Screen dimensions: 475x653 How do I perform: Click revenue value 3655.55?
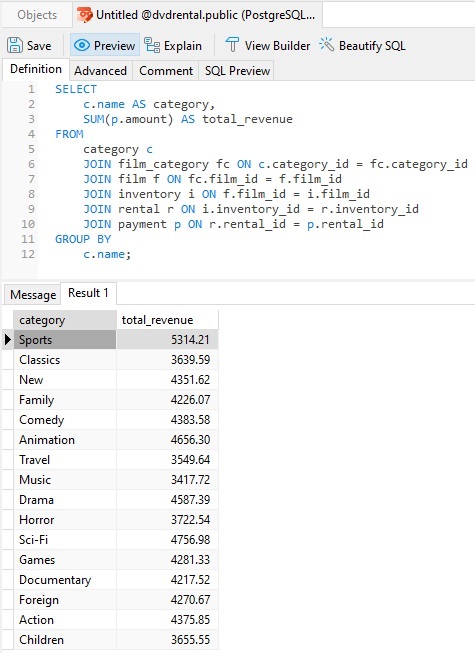(190, 639)
